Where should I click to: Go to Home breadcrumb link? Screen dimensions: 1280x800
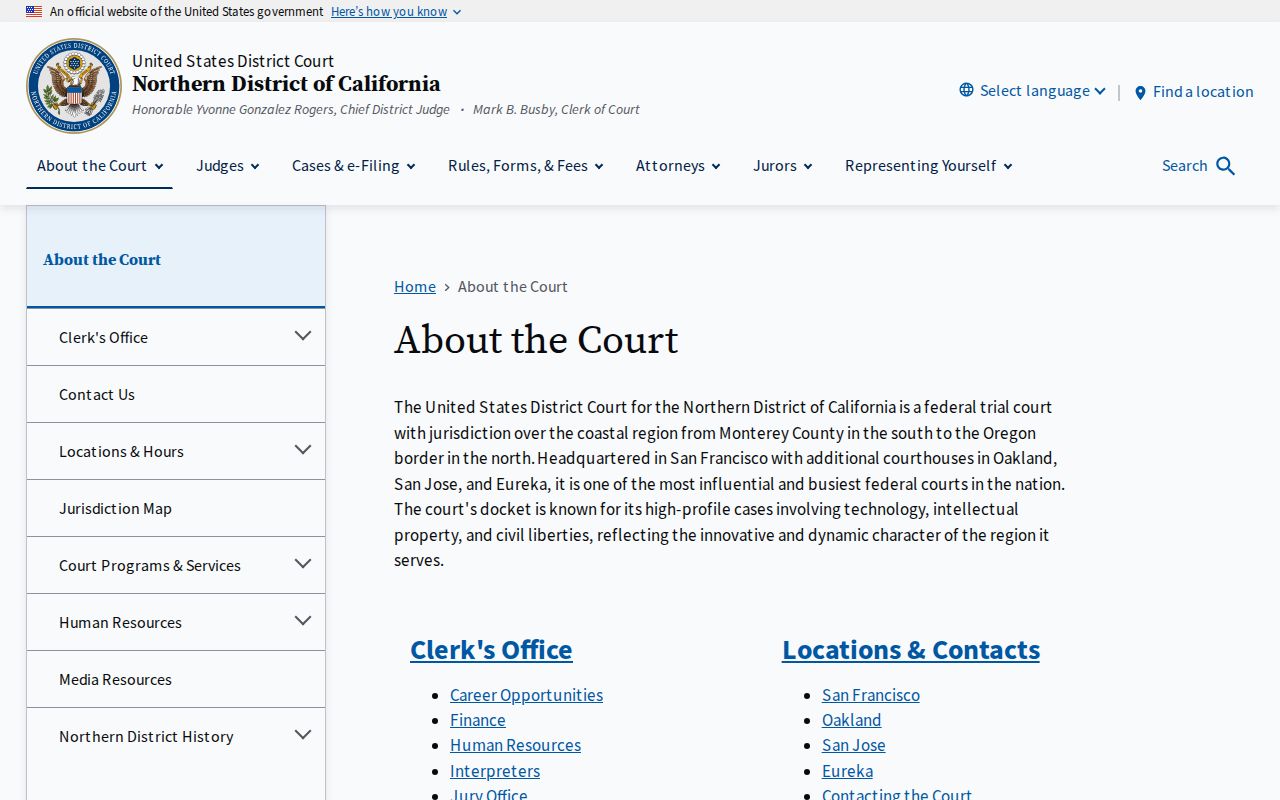click(x=415, y=286)
